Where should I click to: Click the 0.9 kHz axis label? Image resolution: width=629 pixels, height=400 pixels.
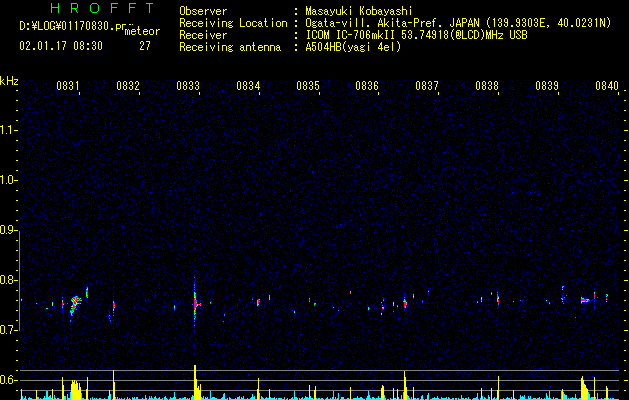(9, 230)
